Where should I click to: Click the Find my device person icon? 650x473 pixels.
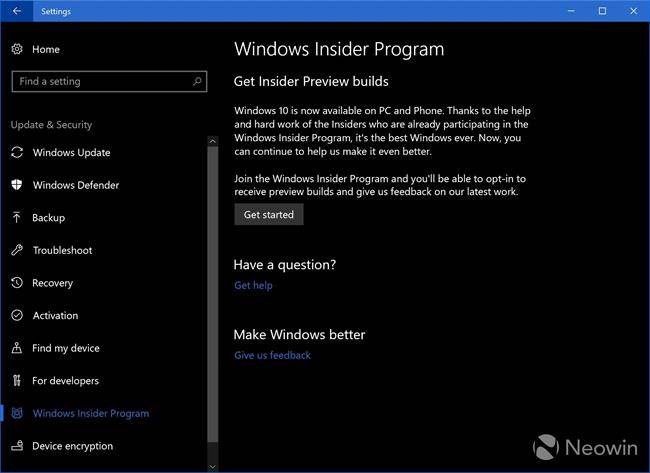(x=17, y=348)
